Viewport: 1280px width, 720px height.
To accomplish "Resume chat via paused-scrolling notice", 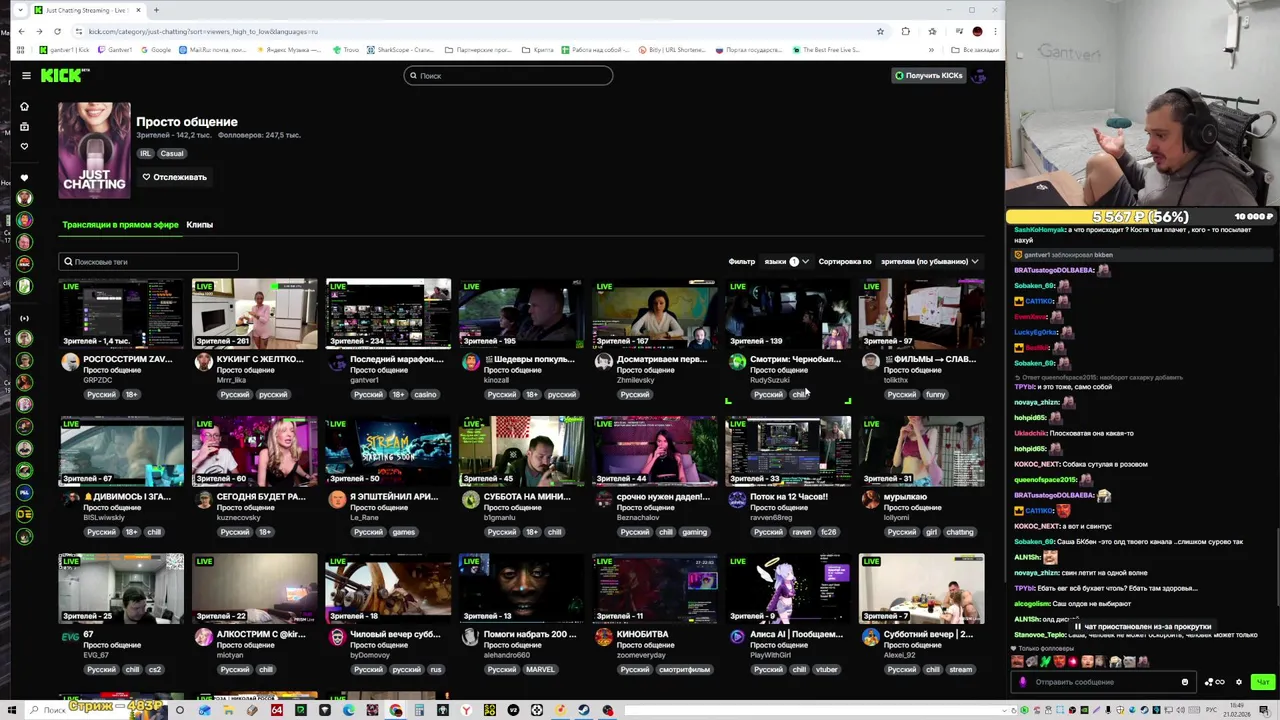I will pyautogui.click(x=1142, y=627).
